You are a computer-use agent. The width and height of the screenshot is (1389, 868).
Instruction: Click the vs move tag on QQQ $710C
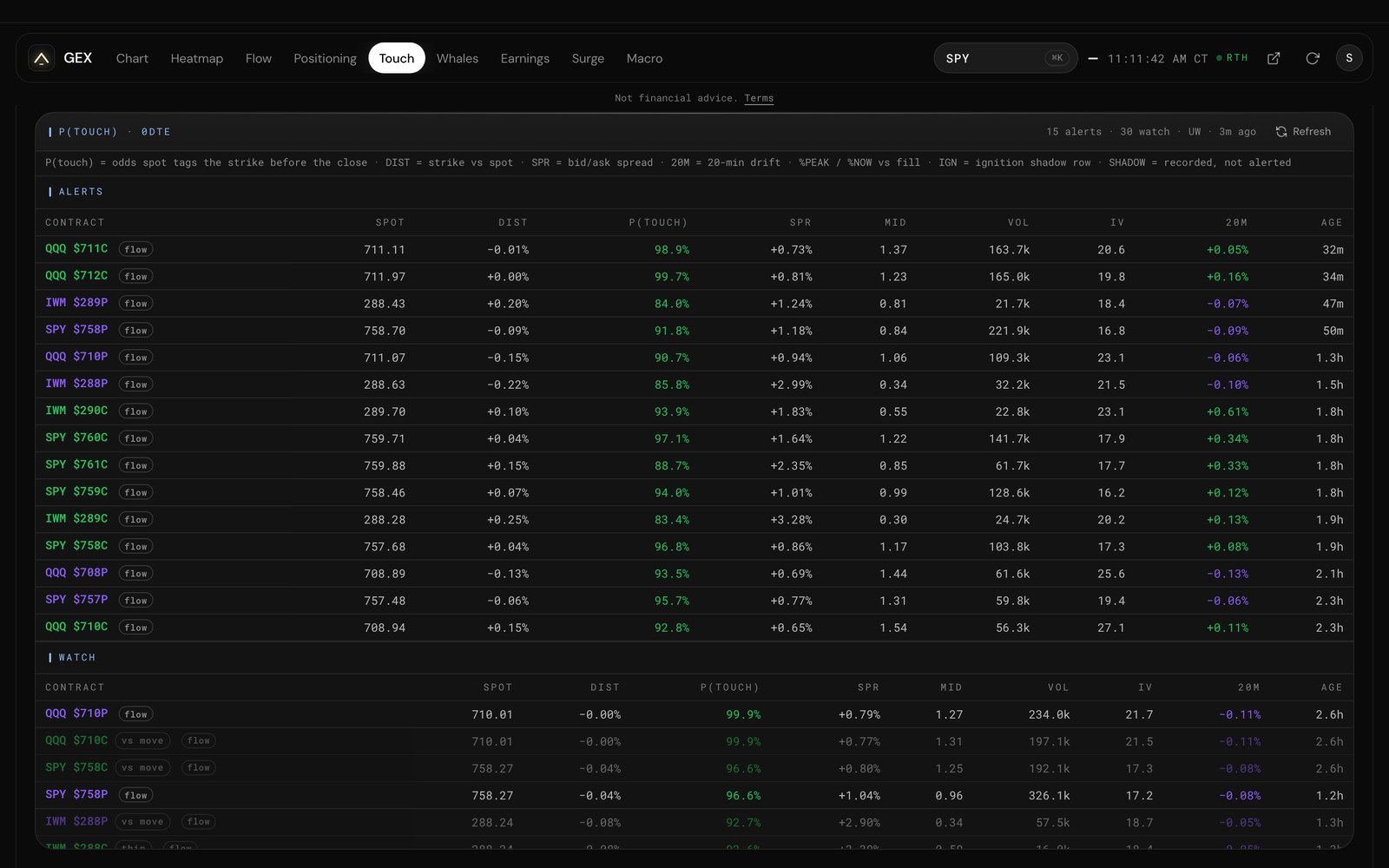tap(142, 740)
